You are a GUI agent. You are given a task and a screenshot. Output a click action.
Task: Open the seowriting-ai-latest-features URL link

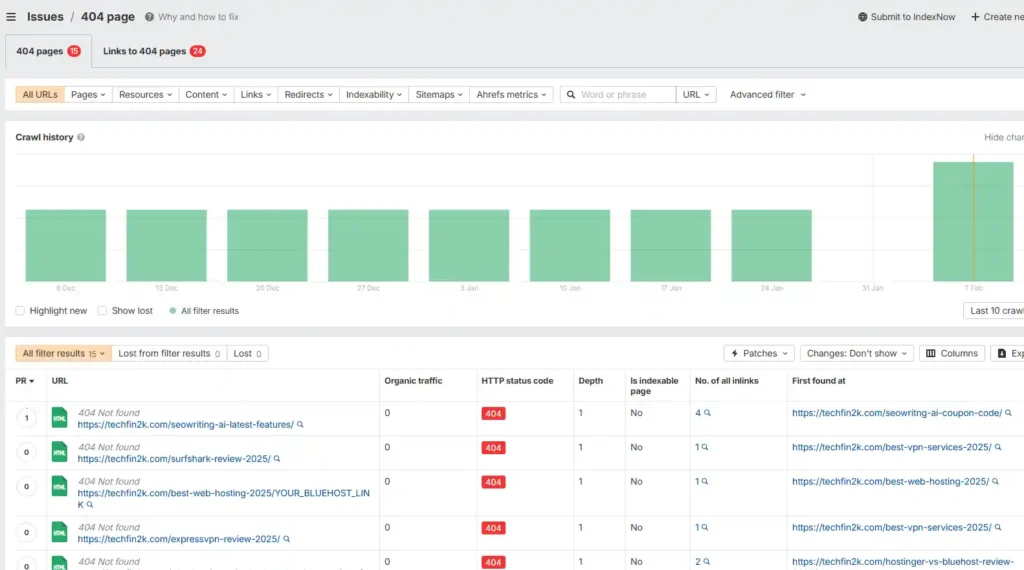(185, 424)
